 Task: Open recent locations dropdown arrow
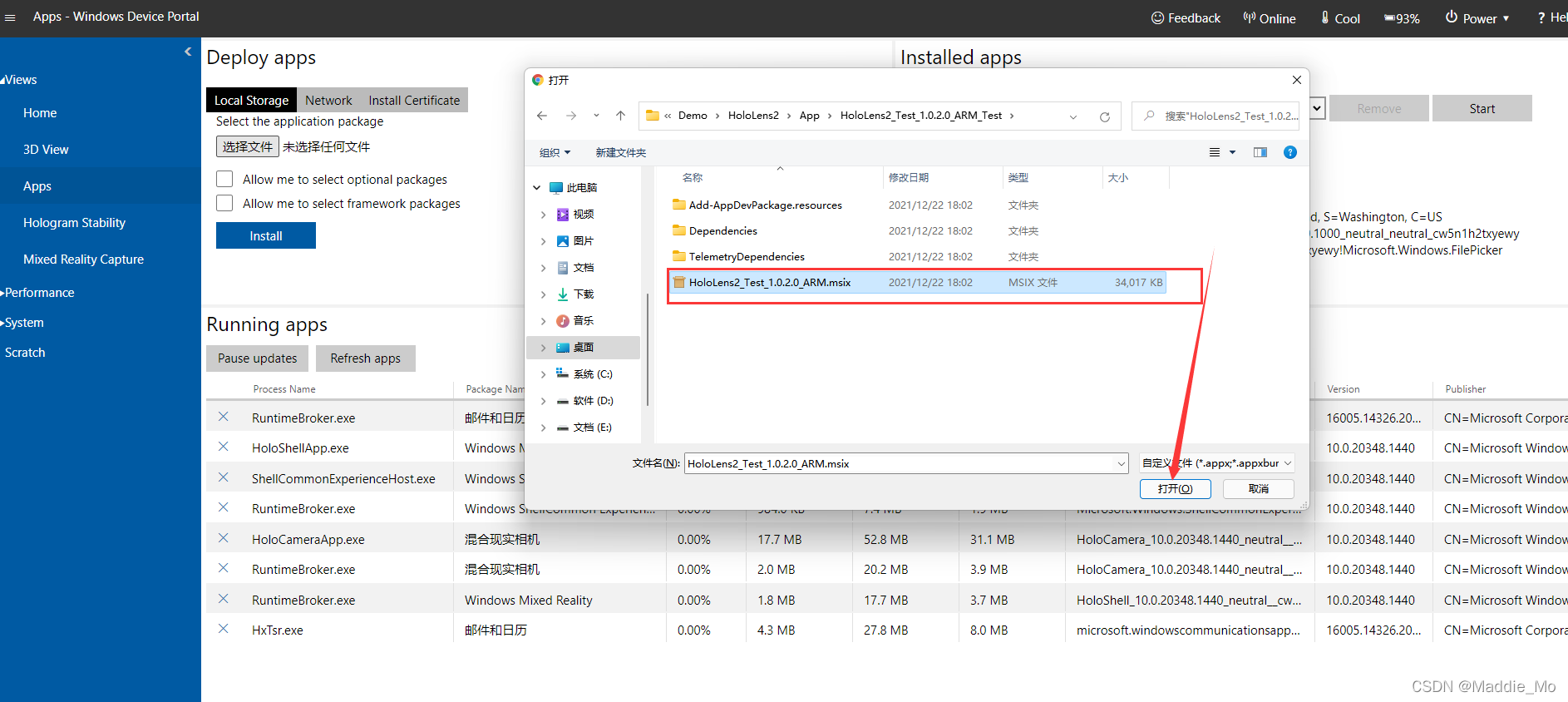[x=596, y=116]
